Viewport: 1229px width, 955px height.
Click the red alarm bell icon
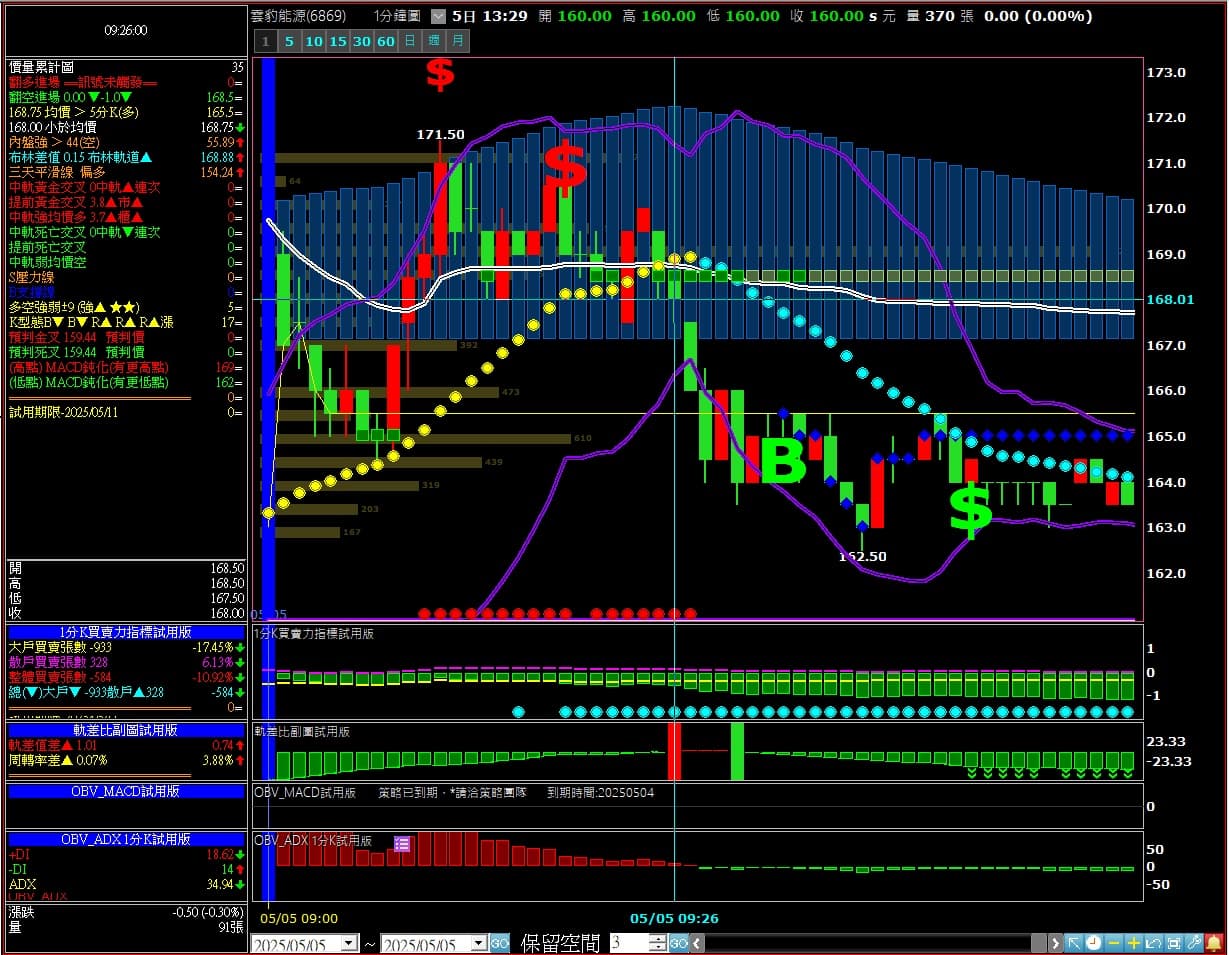[x=1214, y=943]
